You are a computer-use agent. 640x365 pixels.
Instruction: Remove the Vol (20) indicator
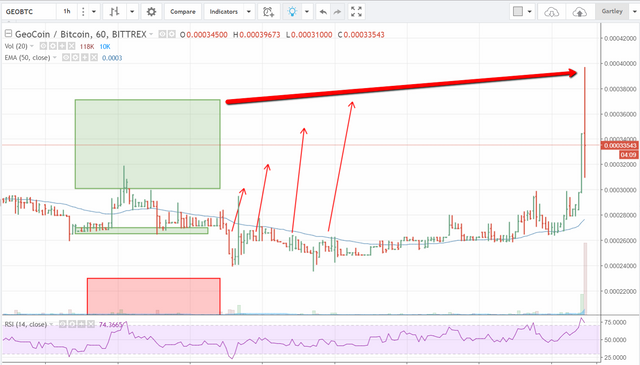(x=71, y=46)
